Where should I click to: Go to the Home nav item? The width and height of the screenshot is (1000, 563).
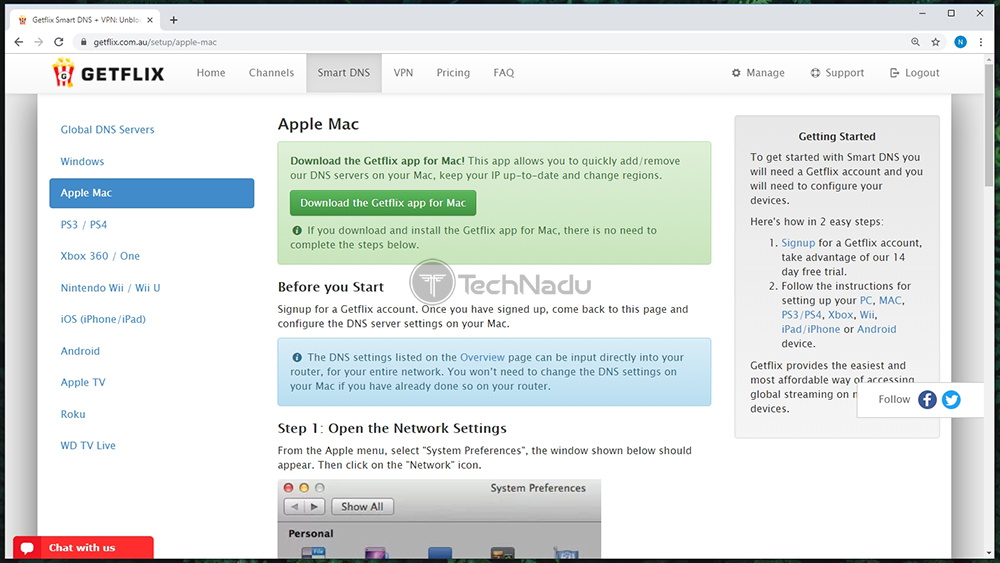pyautogui.click(x=210, y=73)
